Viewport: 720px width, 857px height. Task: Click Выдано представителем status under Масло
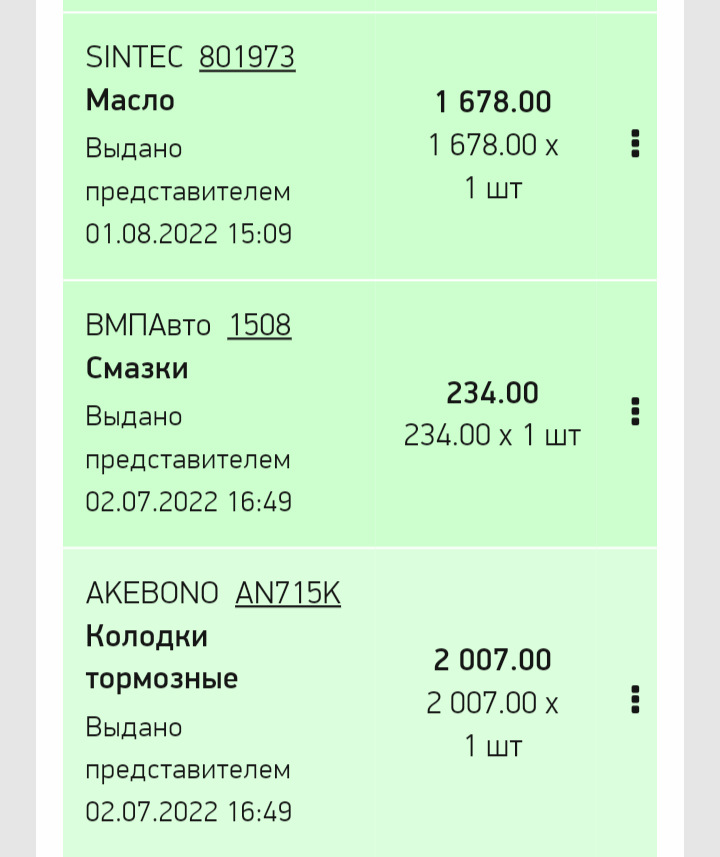pyautogui.click(x=188, y=169)
